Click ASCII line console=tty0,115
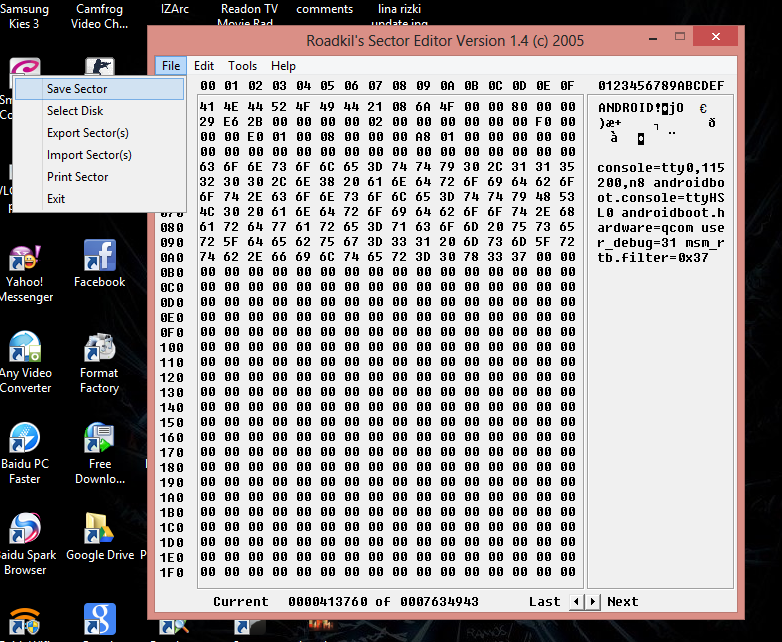782x642 pixels. (661, 168)
